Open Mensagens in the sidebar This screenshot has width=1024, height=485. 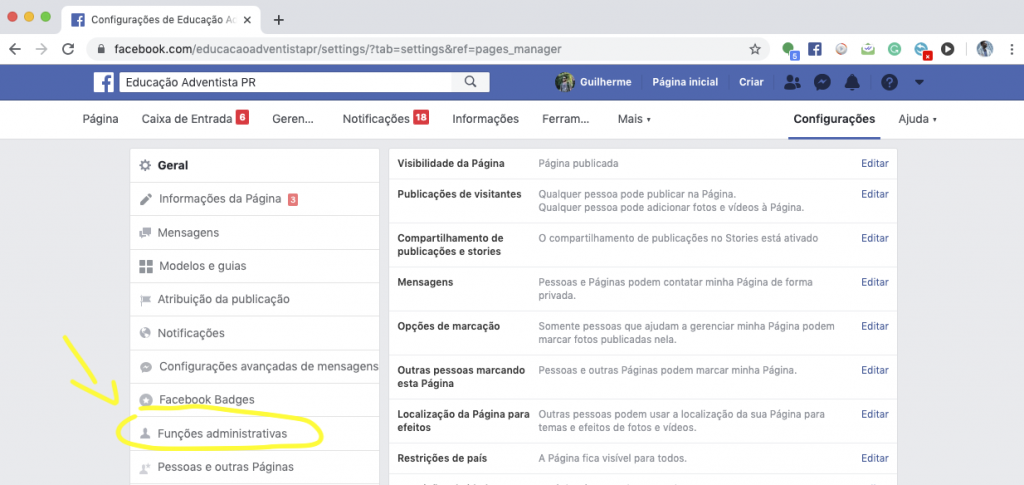[255, 232]
